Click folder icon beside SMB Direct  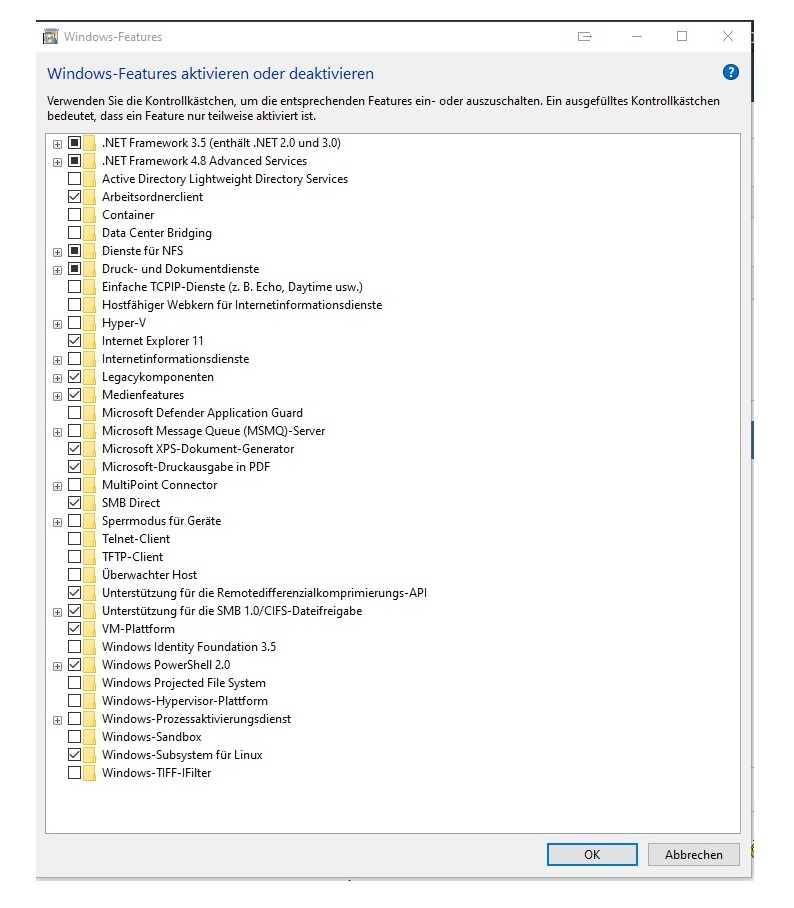coord(89,503)
